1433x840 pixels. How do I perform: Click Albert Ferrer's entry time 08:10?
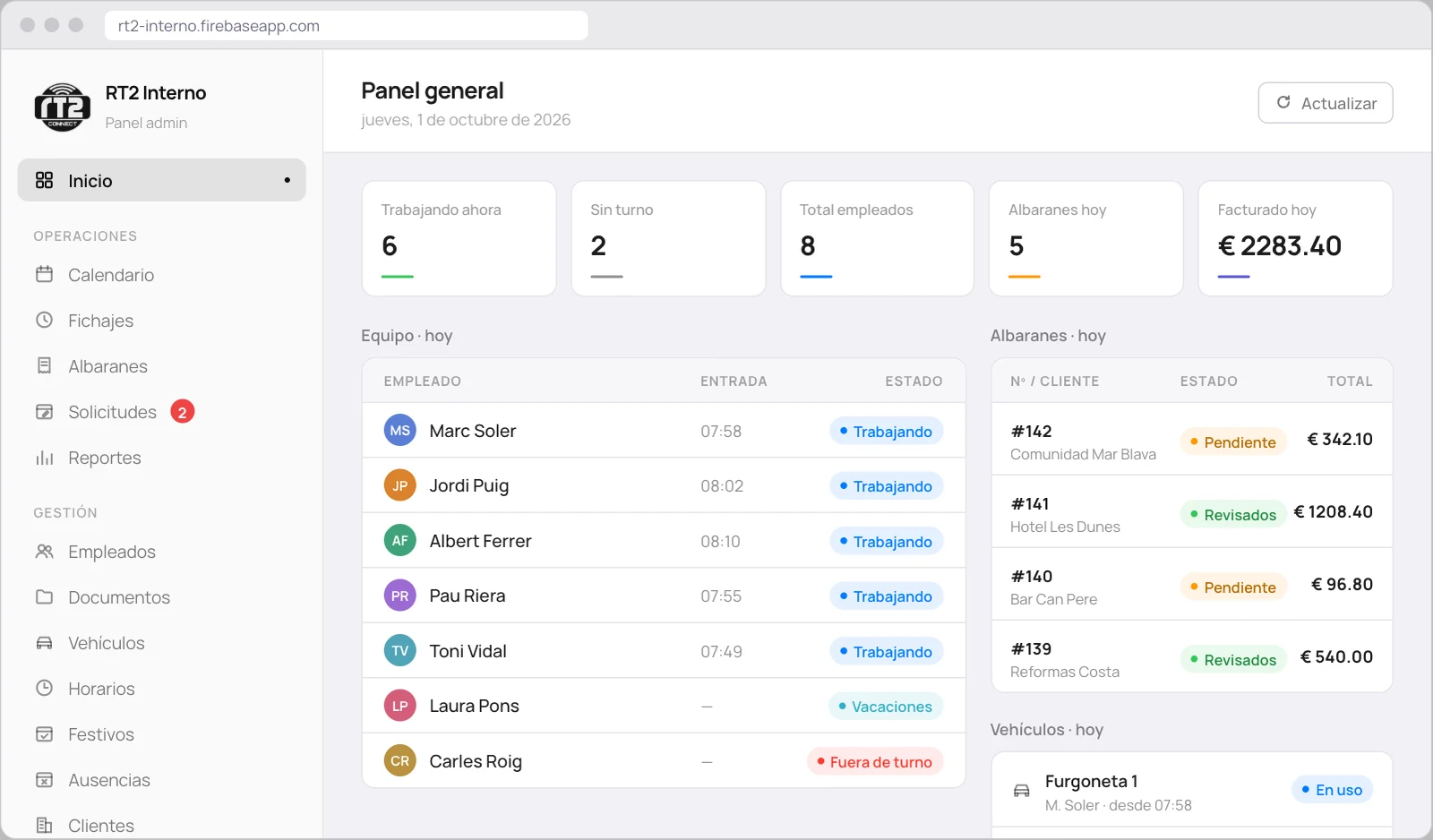point(720,542)
